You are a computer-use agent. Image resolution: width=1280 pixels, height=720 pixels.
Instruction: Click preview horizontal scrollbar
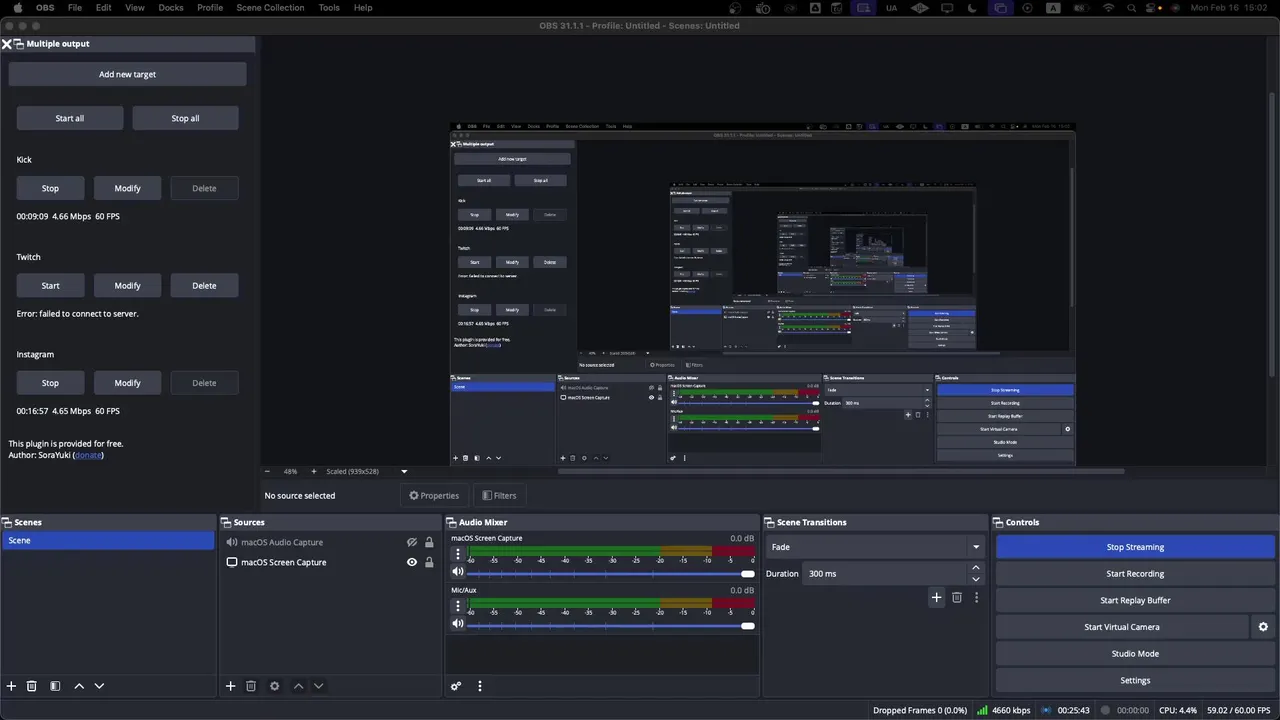tap(841, 471)
